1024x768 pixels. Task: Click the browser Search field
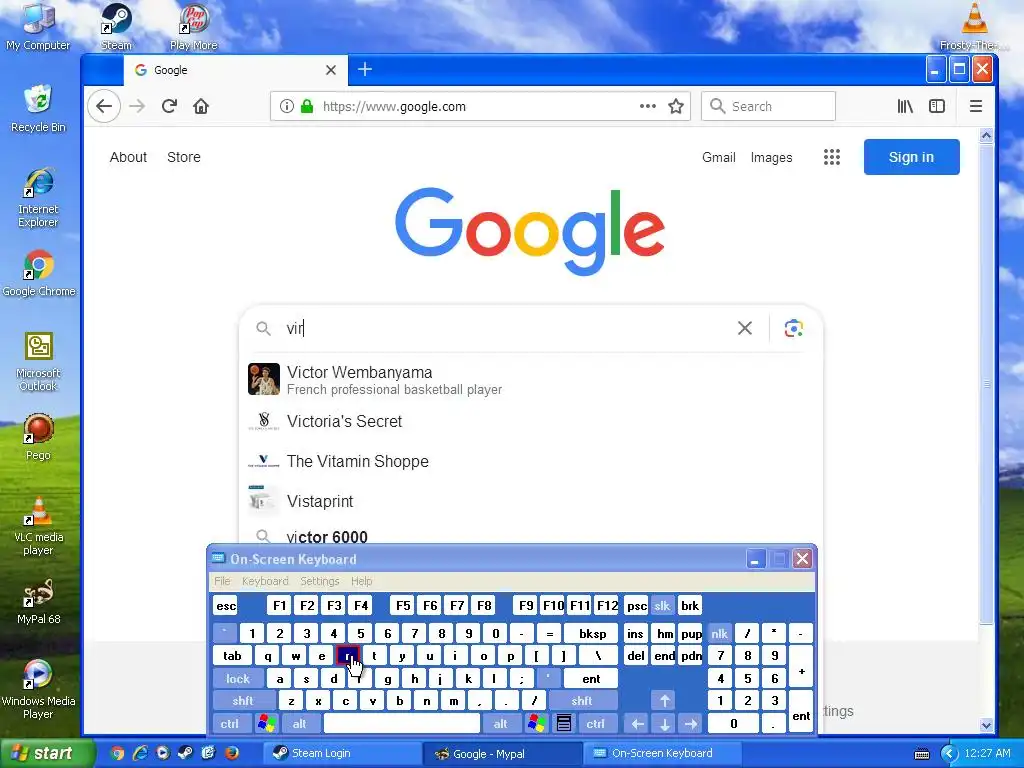(768, 106)
